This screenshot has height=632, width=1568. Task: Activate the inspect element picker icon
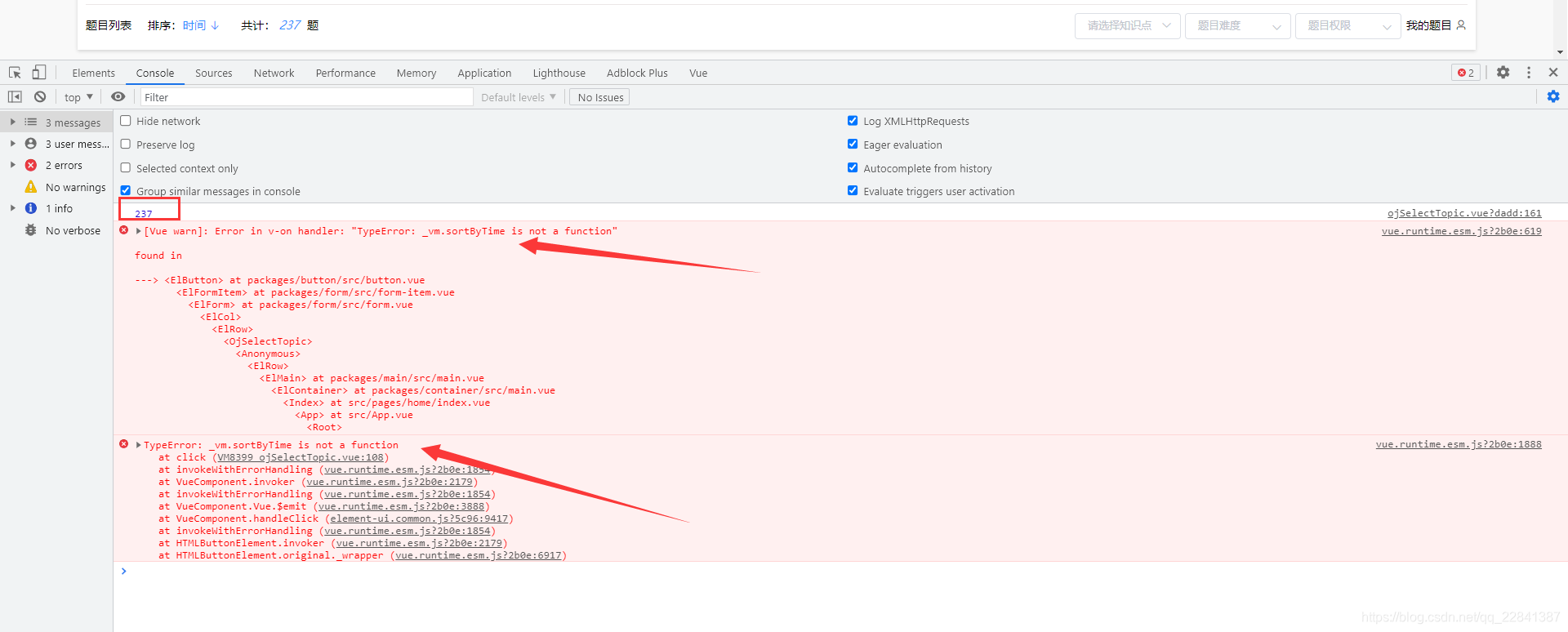click(x=15, y=73)
